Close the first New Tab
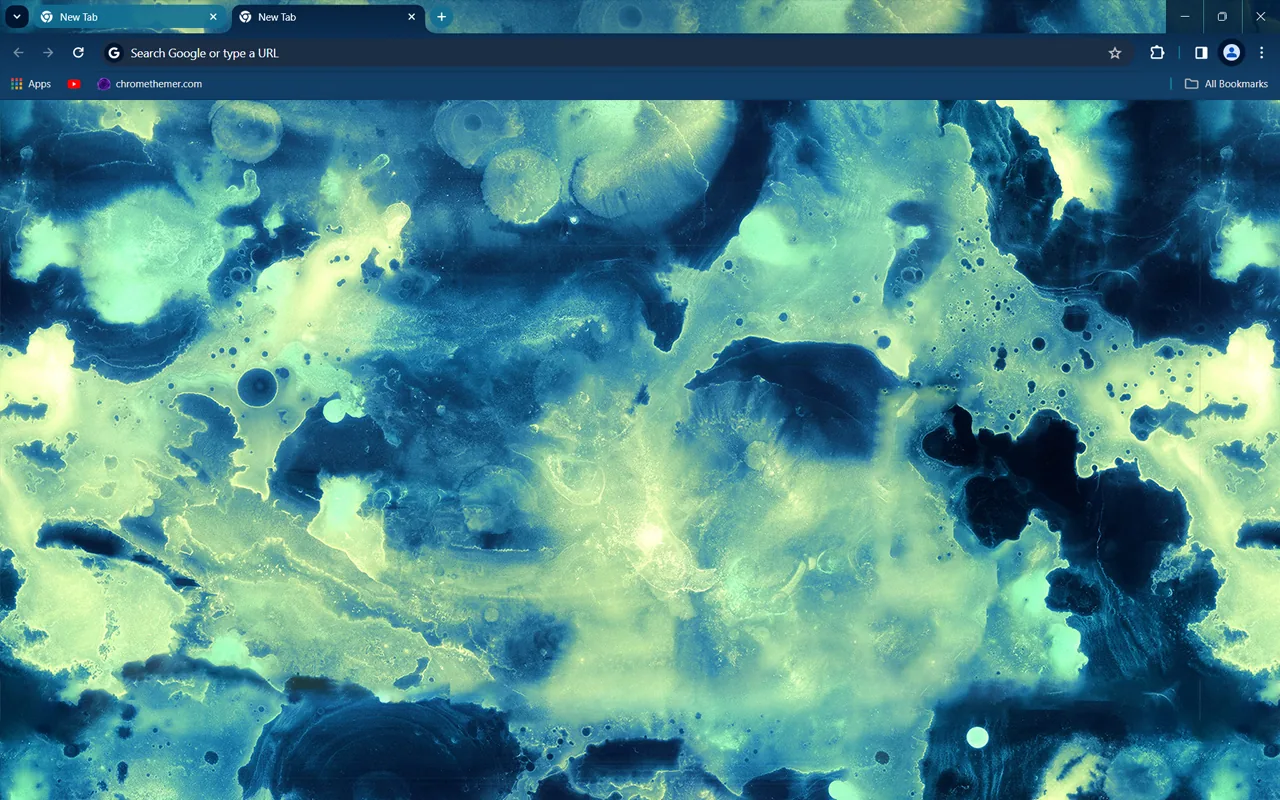Viewport: 1280px width, 800px height. [213, 17]
